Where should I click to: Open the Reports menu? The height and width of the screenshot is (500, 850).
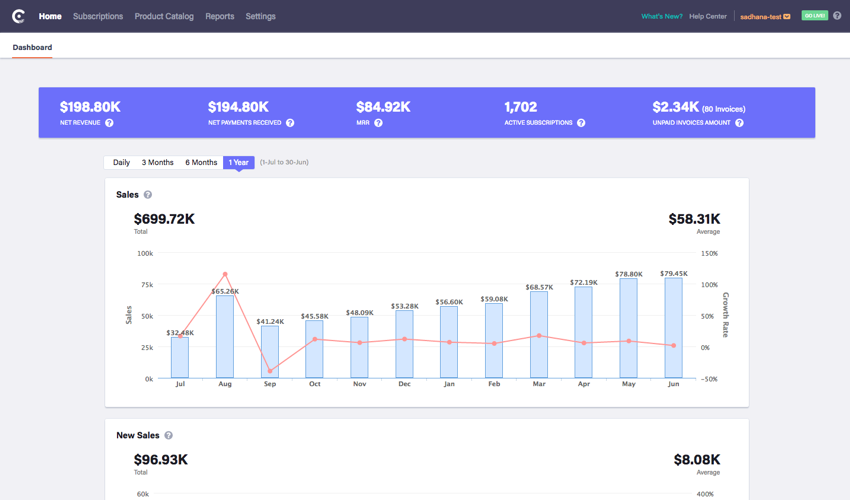click(x=220, y=16)
